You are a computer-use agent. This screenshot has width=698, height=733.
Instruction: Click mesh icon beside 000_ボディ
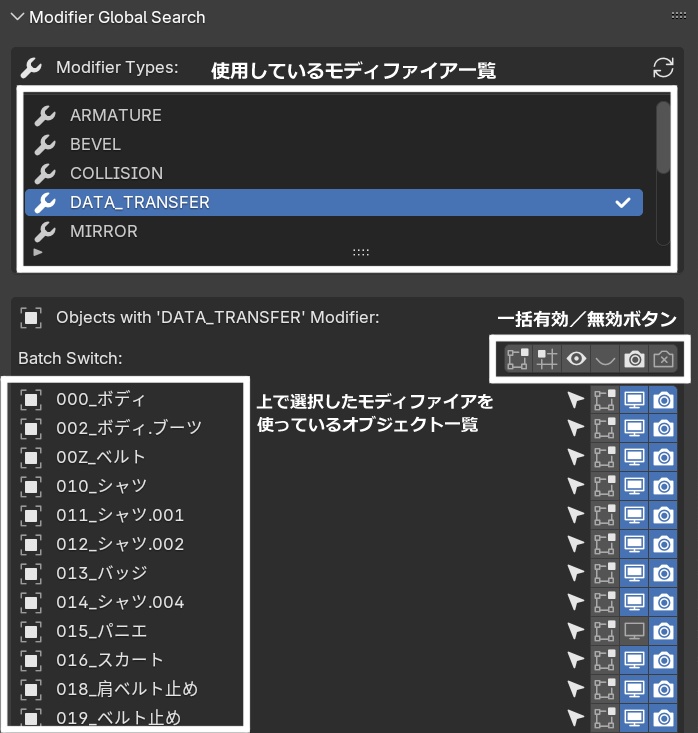coord(31,400)
